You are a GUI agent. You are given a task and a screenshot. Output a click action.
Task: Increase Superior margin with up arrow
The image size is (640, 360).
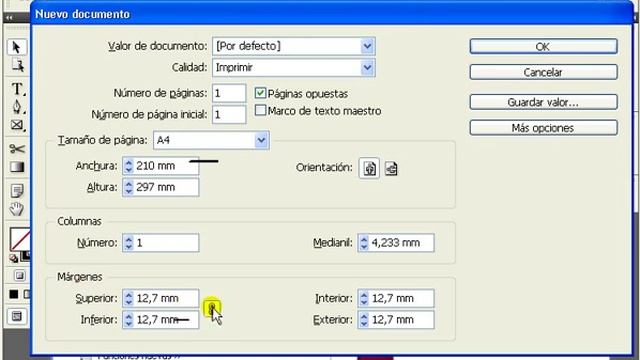pyautogui.click(x=129, y=294)
